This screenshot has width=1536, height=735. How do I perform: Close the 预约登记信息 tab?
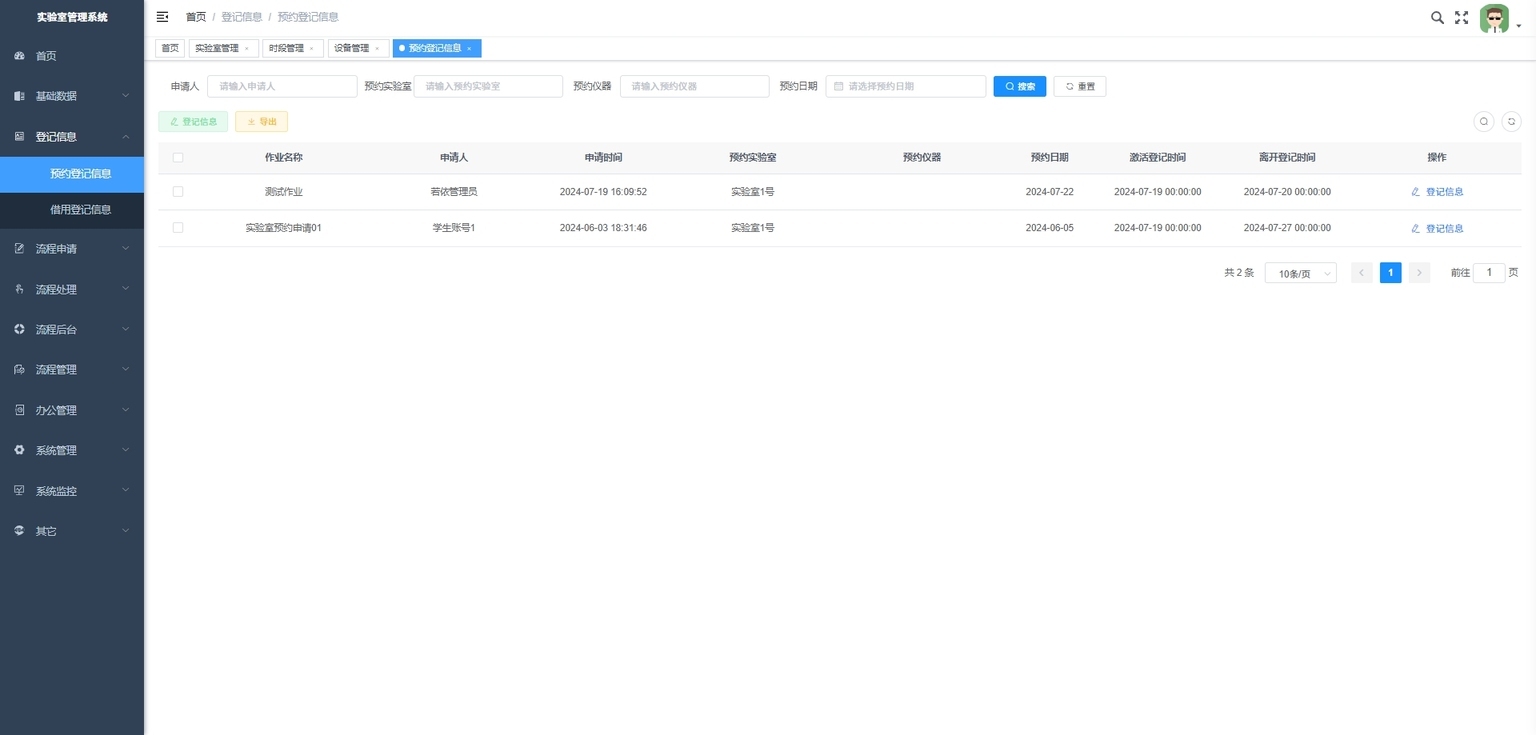coord(469,48)
